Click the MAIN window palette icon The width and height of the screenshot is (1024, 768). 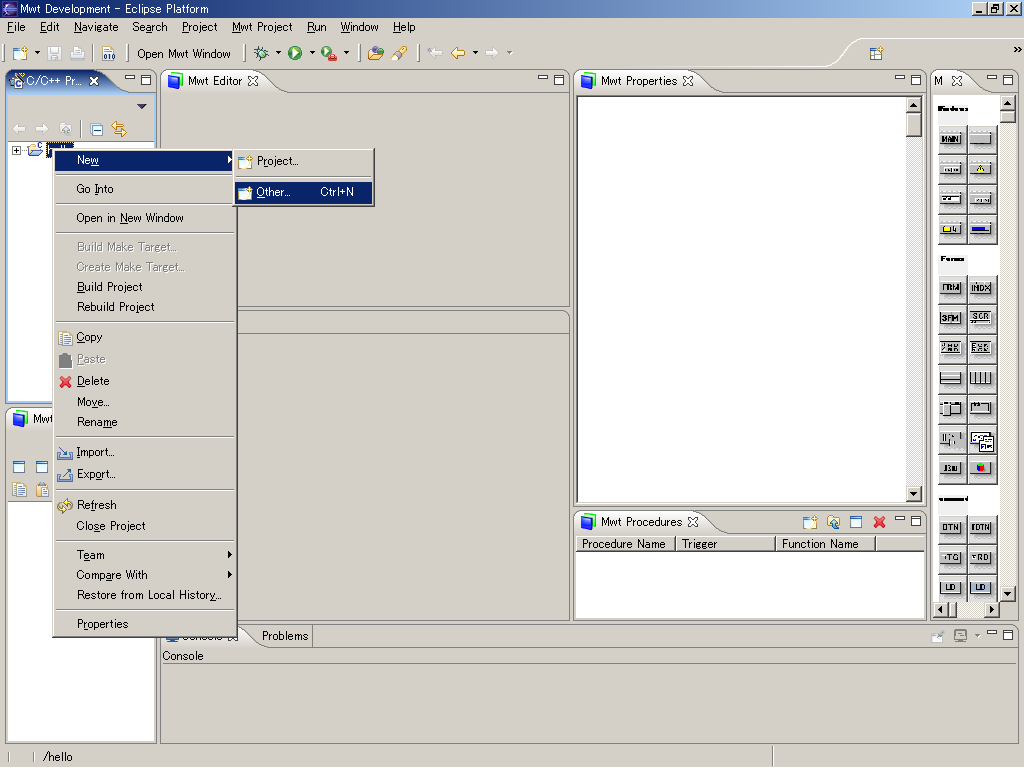pyautogui.click(x=951, y=138)
